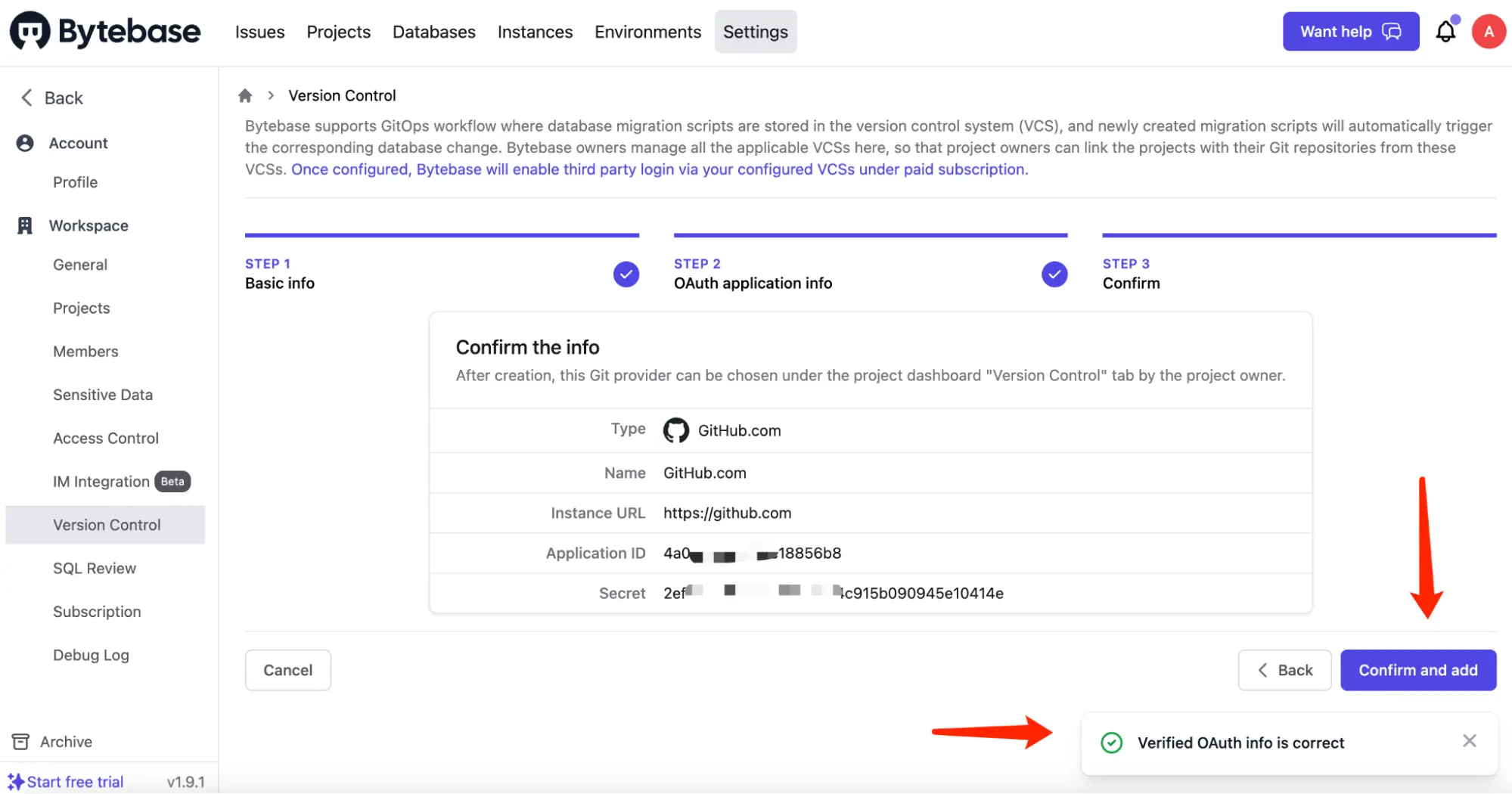Open the notifications bell

click(1445, 31)
